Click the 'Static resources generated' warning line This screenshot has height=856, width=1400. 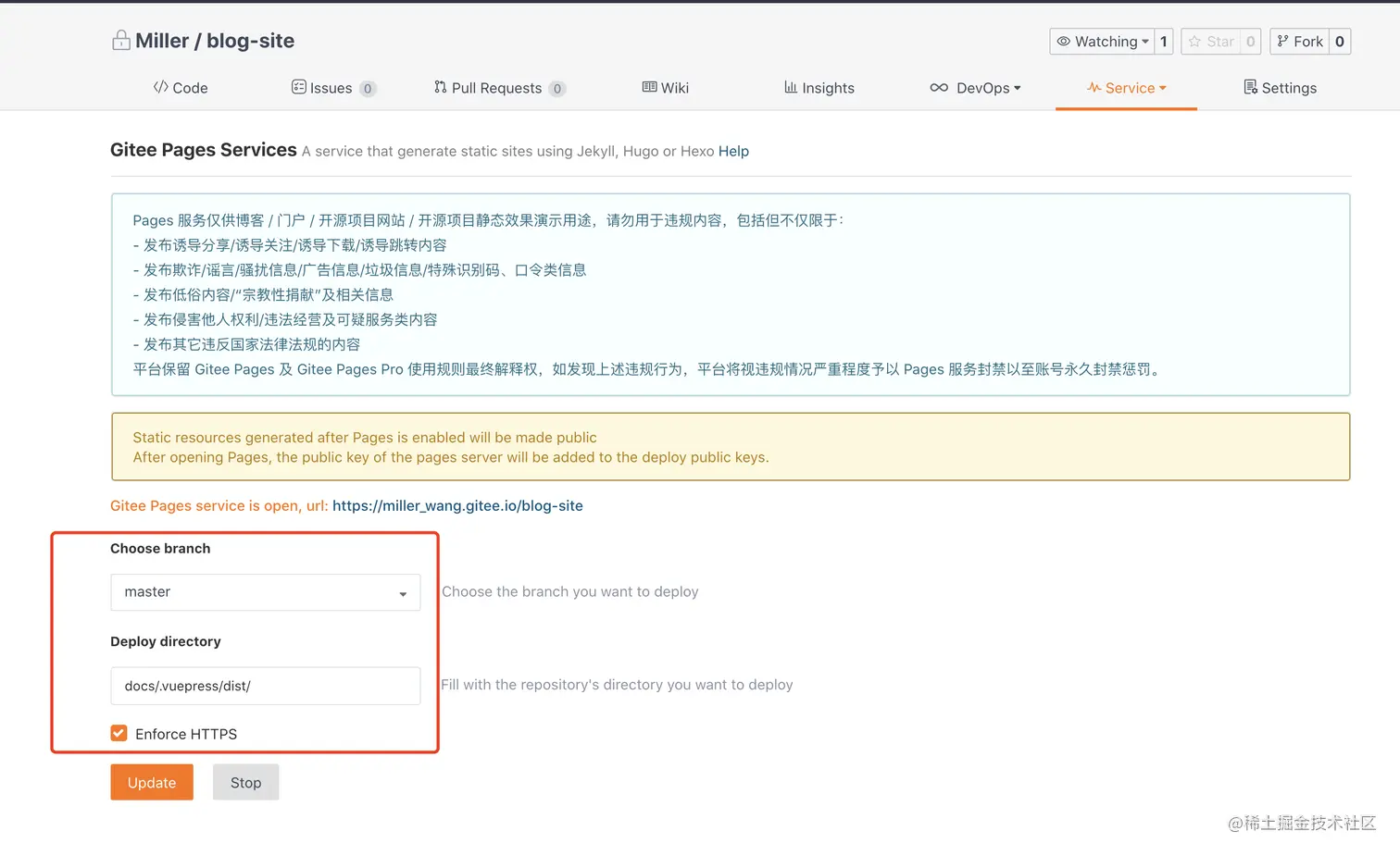pos(365,438)
